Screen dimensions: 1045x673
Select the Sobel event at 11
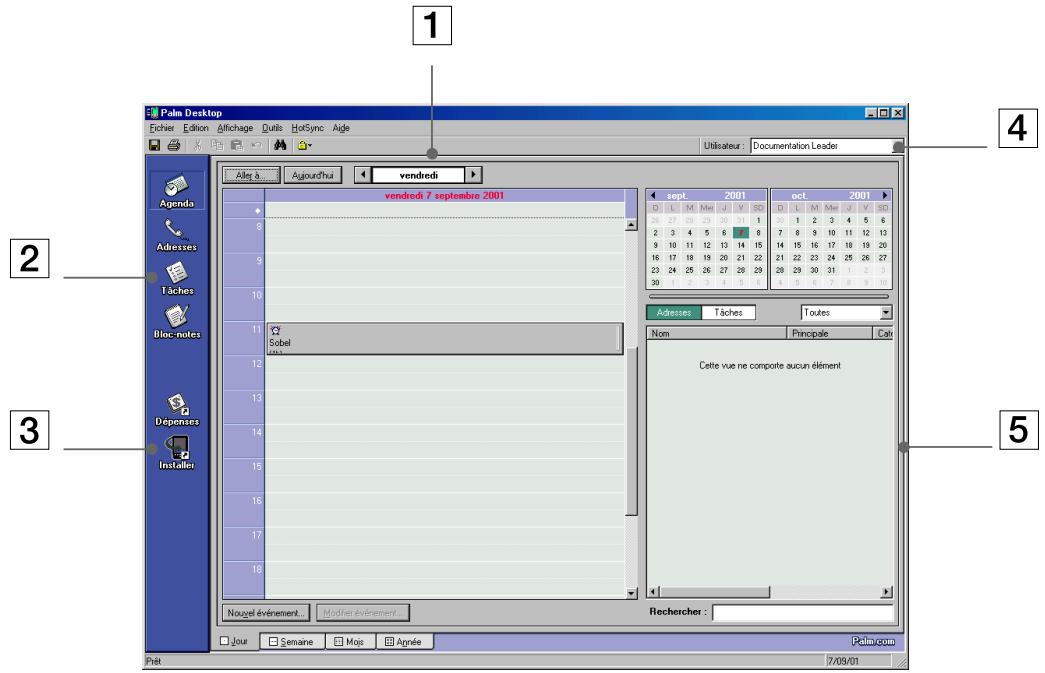coord(445,338)
